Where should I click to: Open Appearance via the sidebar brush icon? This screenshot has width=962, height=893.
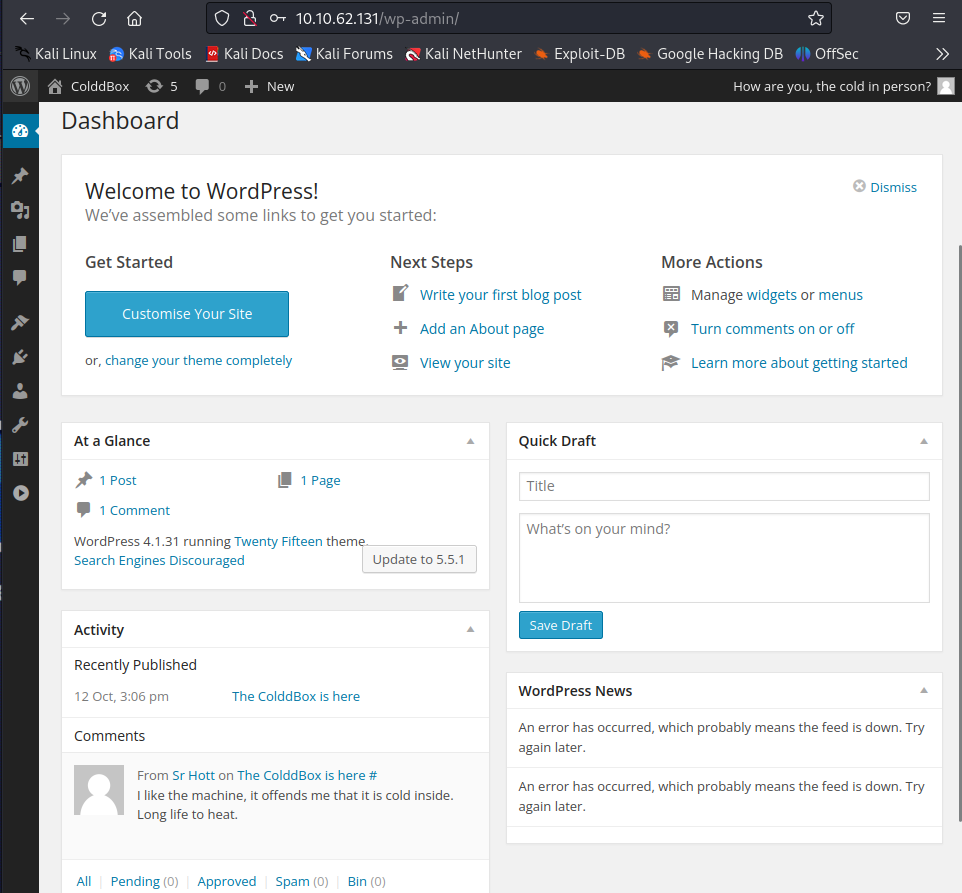pyautogui.click(x=20, y=323)
